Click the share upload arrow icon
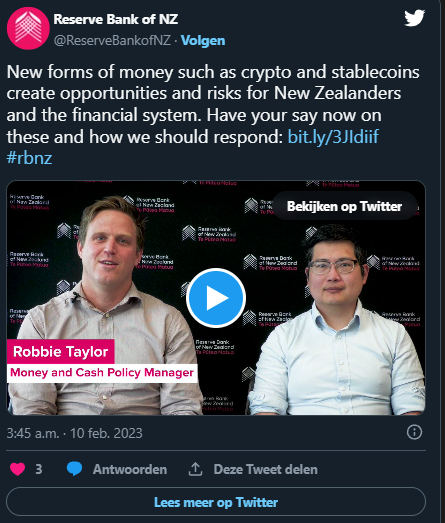 click(195, 469)
